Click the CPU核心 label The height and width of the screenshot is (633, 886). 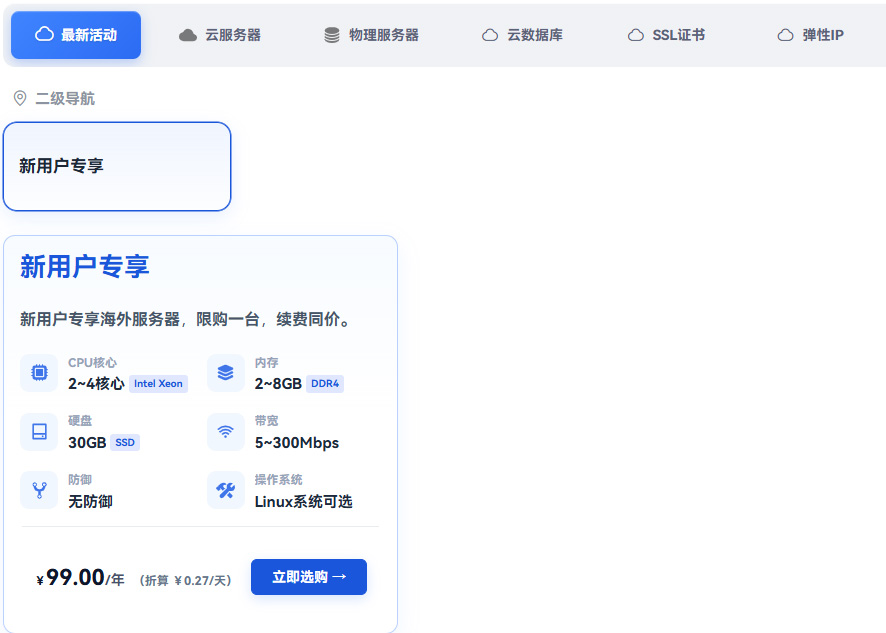(92, 362)
